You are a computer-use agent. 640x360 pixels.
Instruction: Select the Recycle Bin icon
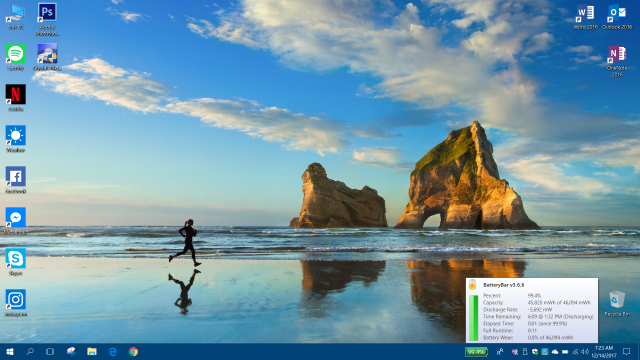tap(617, 303)
